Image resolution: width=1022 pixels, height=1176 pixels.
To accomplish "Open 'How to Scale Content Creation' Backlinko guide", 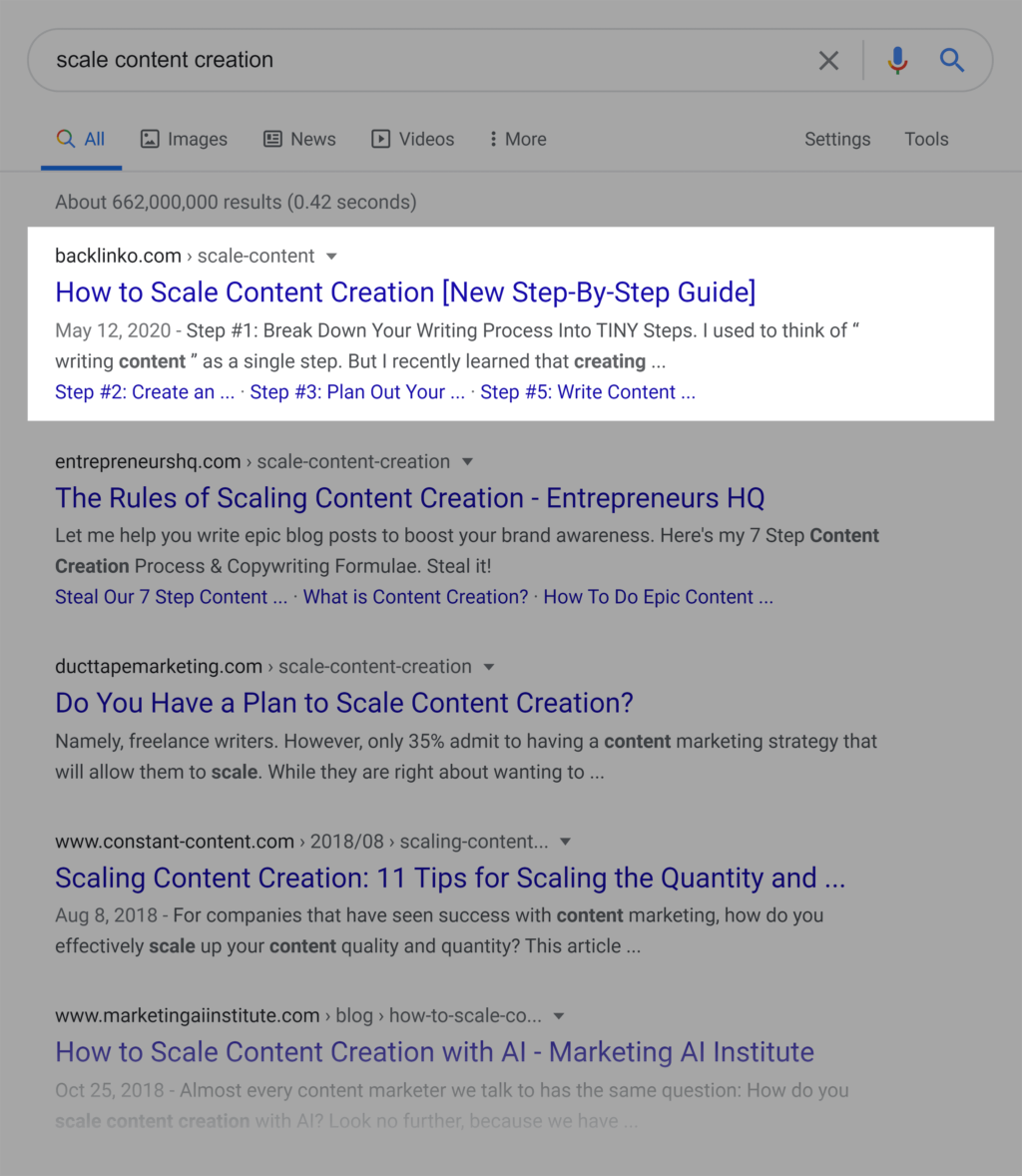I will [405, 293].
